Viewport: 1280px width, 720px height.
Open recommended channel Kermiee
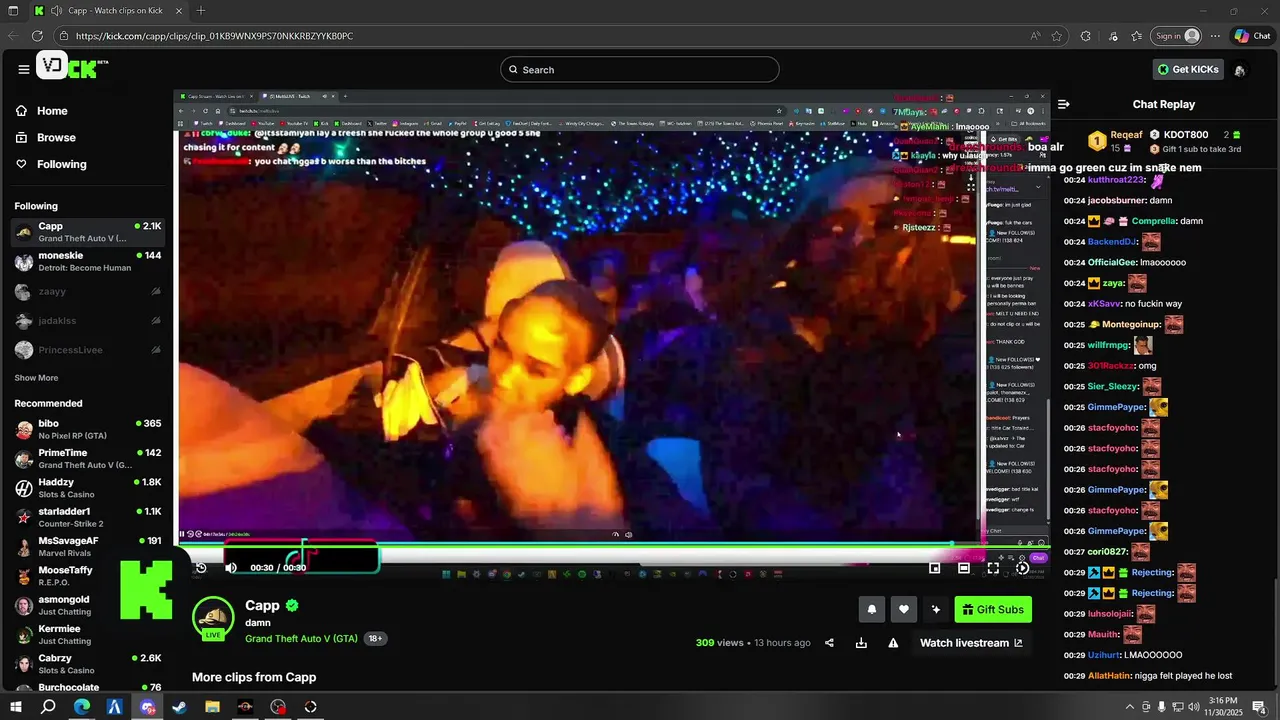click(88, 635)
